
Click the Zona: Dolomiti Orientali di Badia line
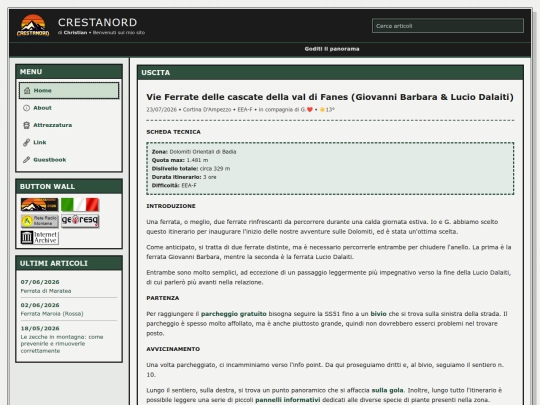coord(194,152)
